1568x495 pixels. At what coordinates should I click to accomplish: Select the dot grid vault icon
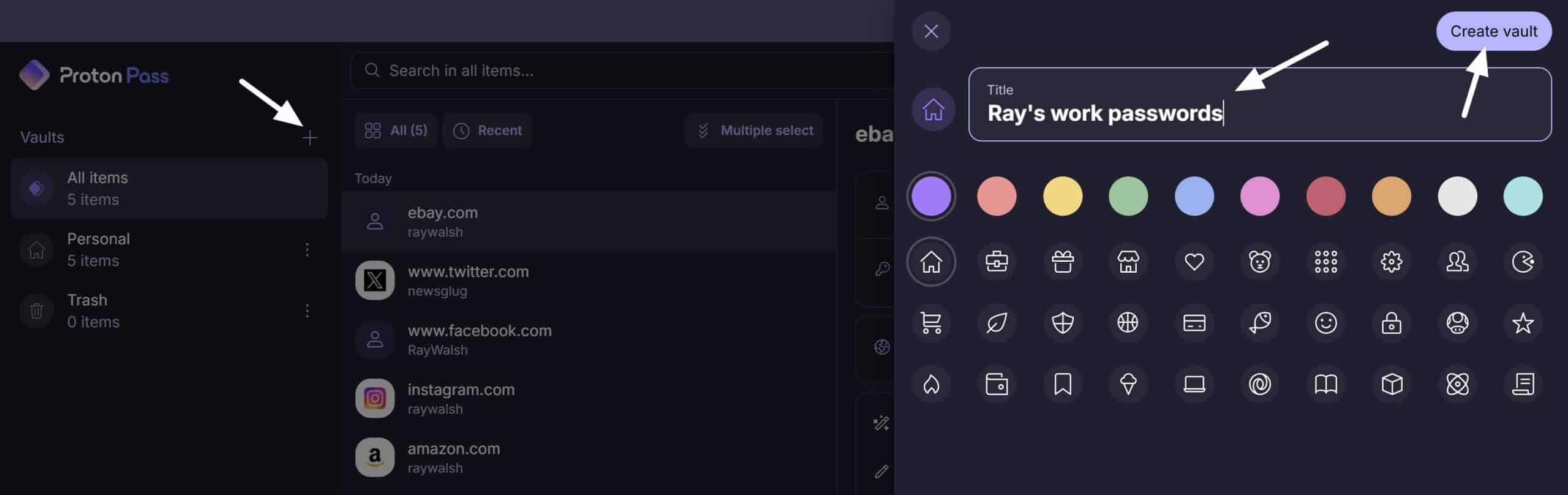pos(1326,262)
